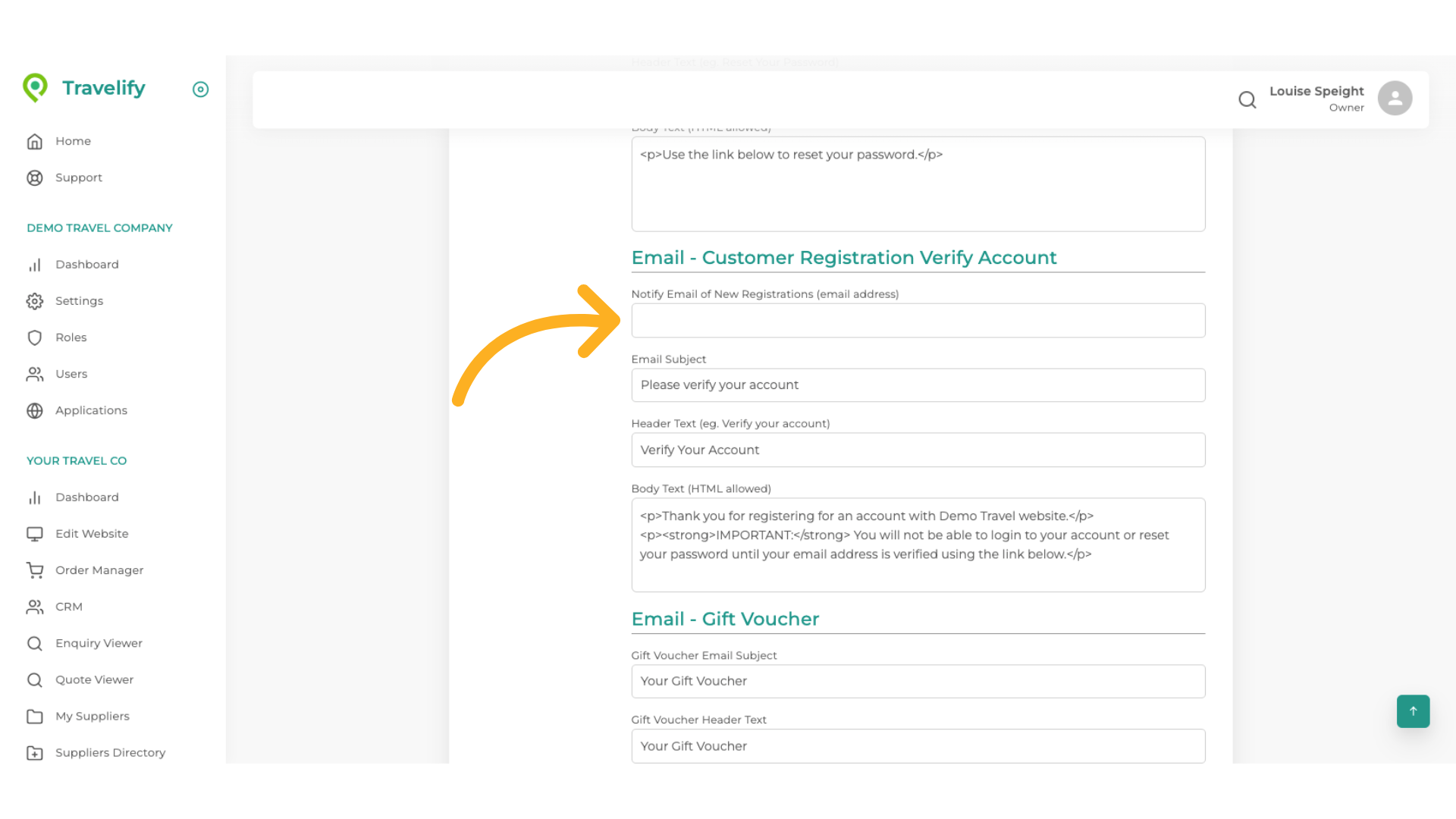Select the CRM people icon
This screenshot has width=1456, height=819.
[x=35, y=607]
